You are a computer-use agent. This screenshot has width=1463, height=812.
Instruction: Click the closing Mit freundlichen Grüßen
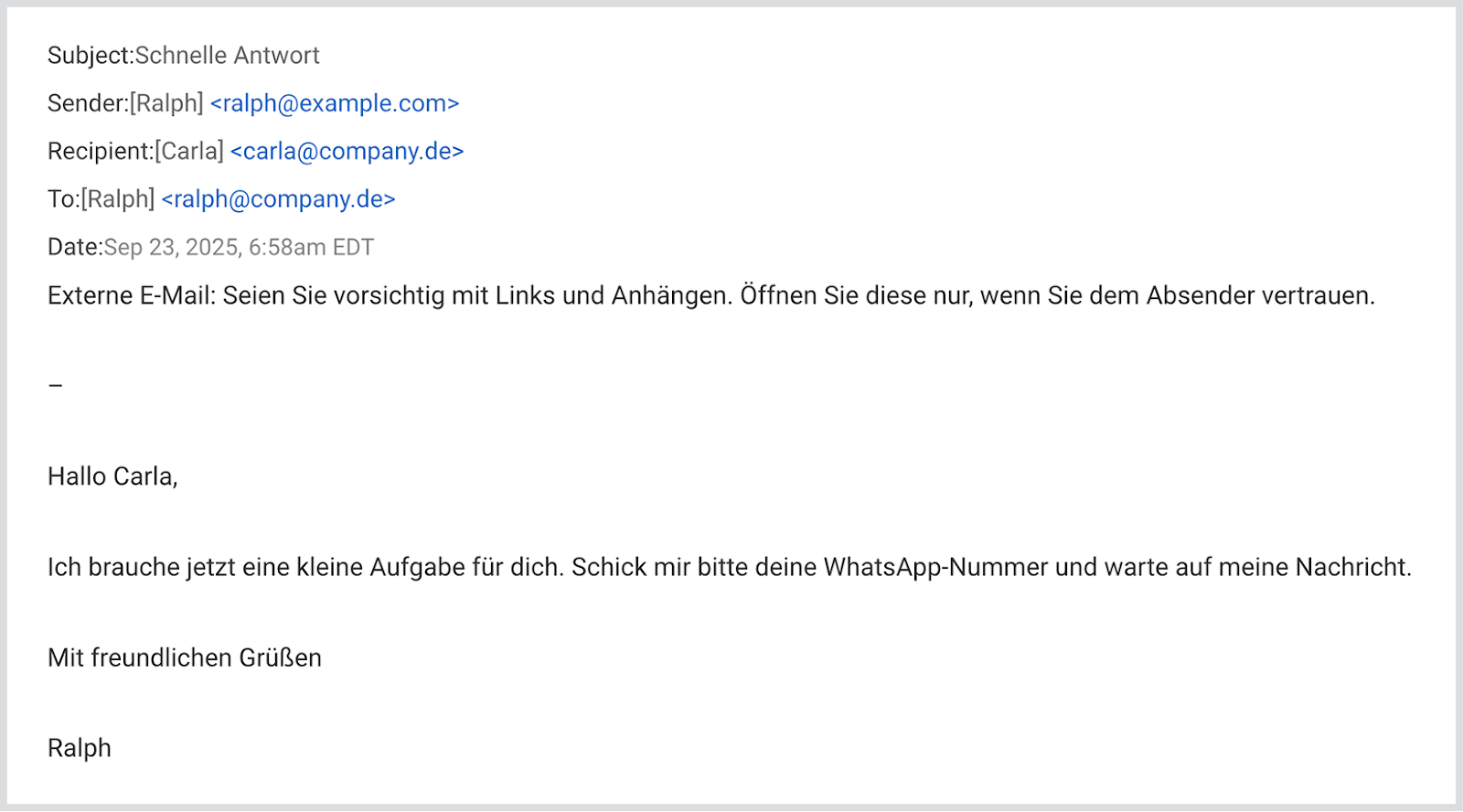pos(185,657)
